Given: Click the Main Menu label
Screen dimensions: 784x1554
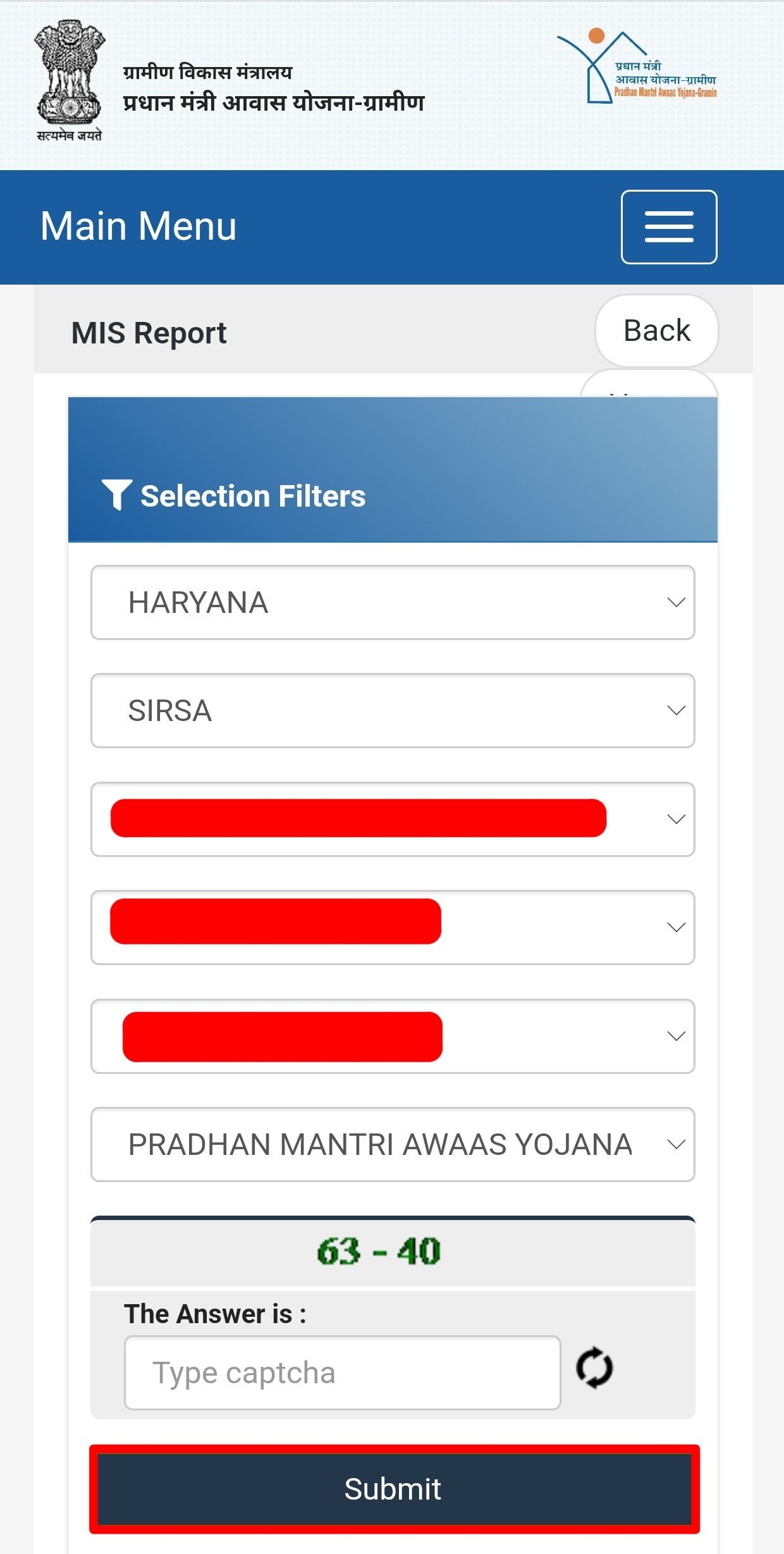Looking at the screenshot, I should pos(138,226).
